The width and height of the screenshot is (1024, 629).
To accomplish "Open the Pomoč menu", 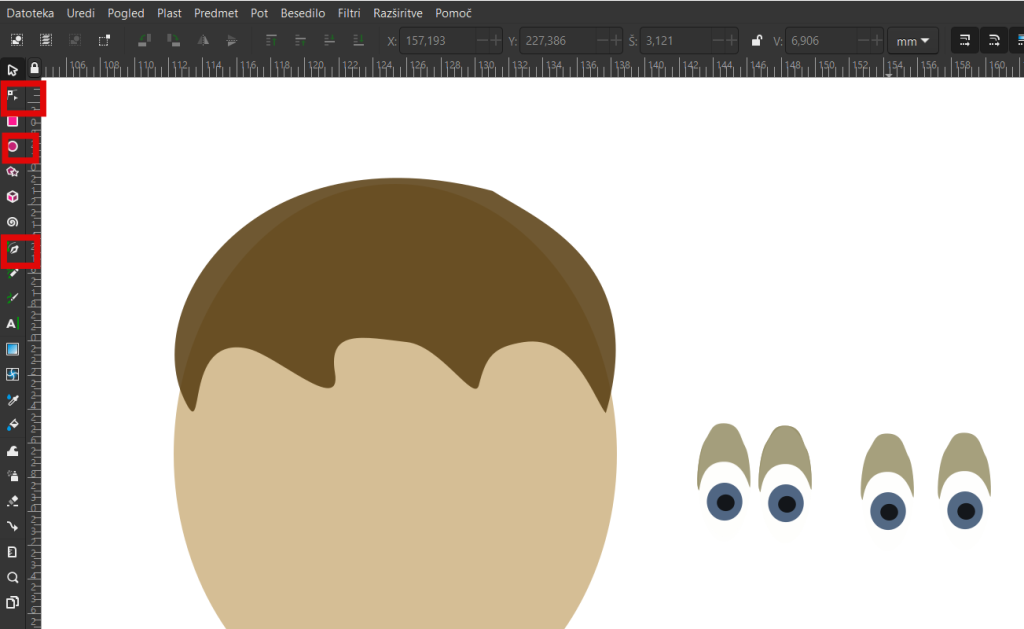I will coord(453,13).
